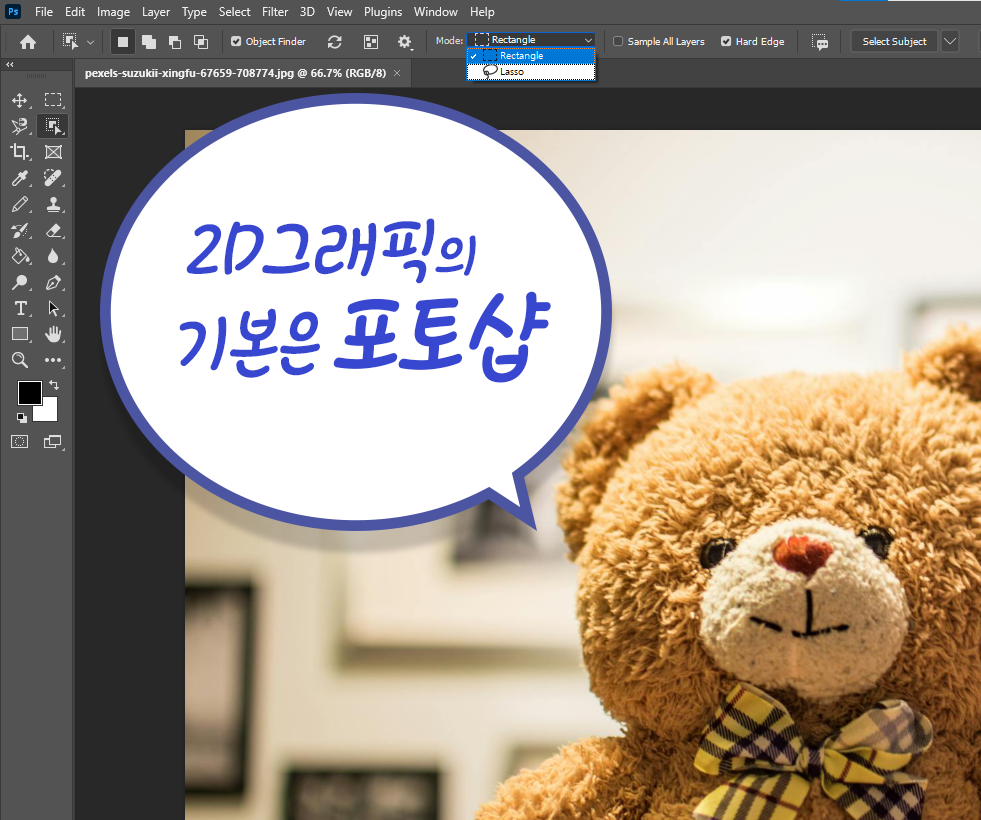Collapse the toolbar double-arrow
This screenshot has height=820, width=981.
pos(9,64)
